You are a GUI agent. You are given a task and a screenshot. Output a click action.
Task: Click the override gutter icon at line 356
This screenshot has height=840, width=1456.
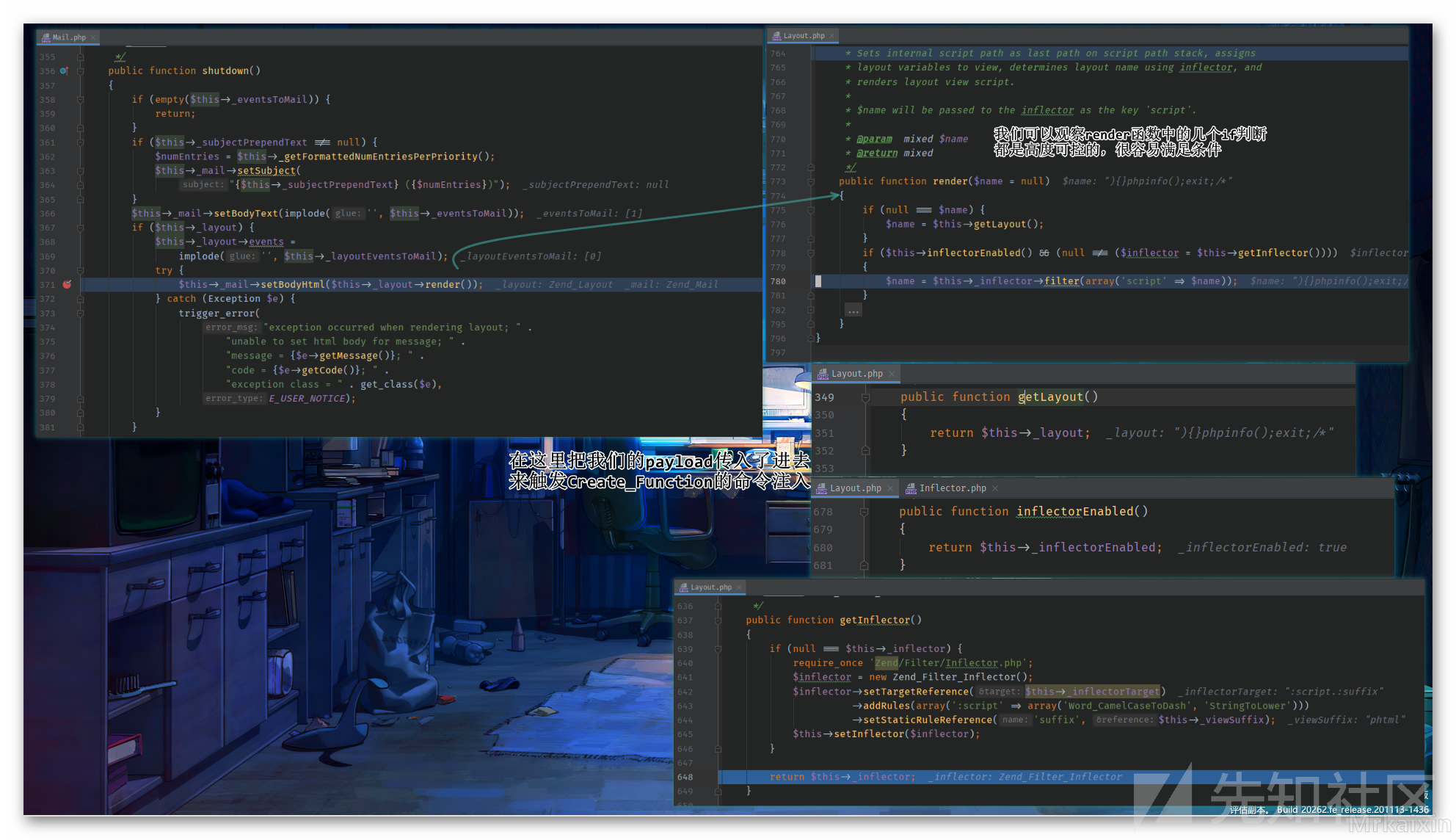point(64,71)
